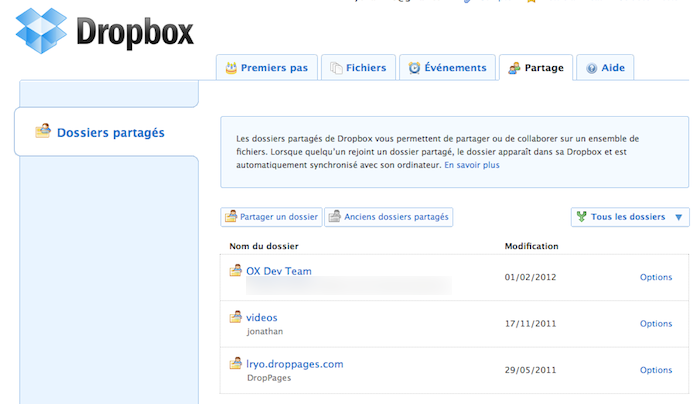The height and width of the screenshot is (404, 700).
Task: Click the shared folder icon beside OX Dev Team
Action: pyautogui.click(x=236, y=271)
